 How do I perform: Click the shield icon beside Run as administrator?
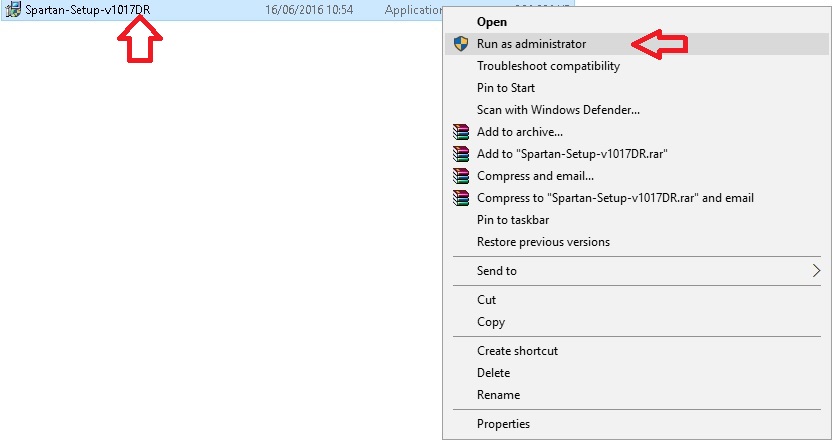click(x=461, y=44)
